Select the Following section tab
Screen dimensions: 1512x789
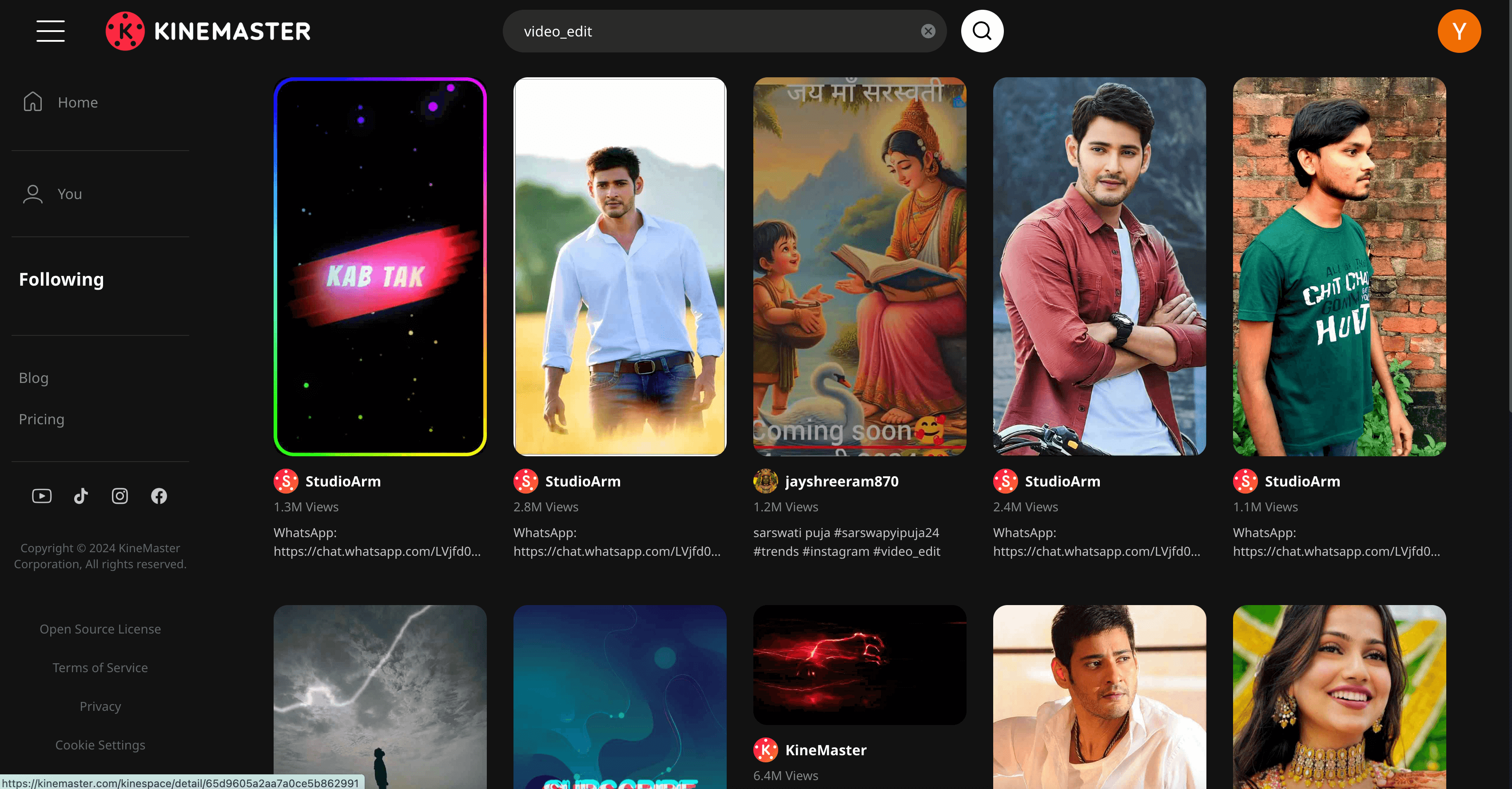pyautogui.click(x=62, y=279)
